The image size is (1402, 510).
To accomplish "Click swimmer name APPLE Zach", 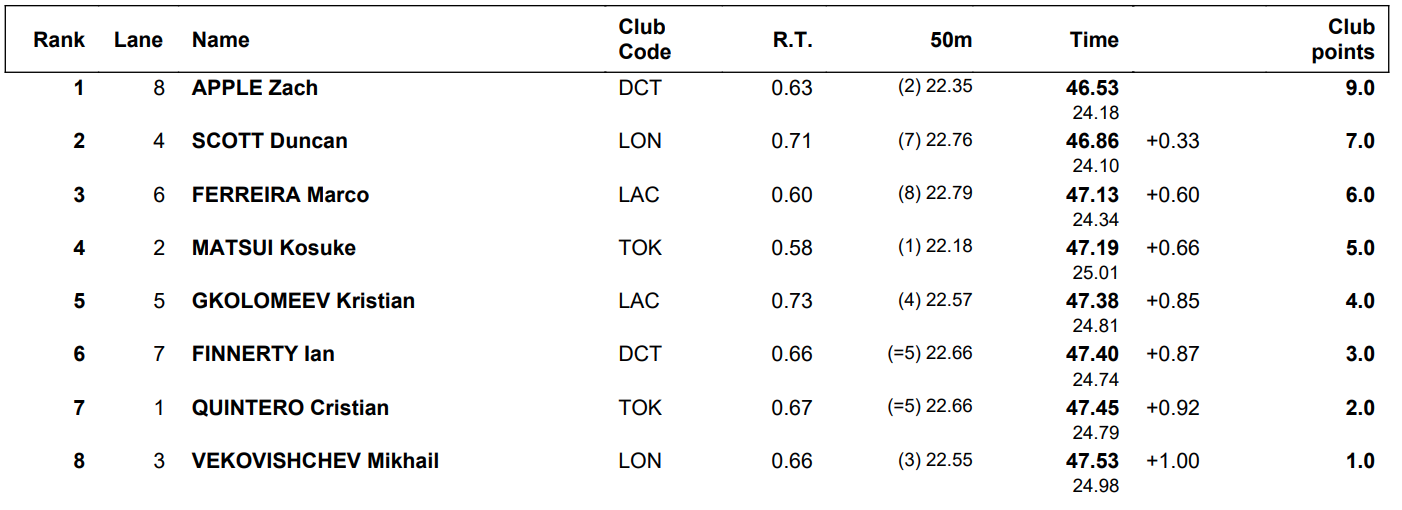I will pos(255,88).
